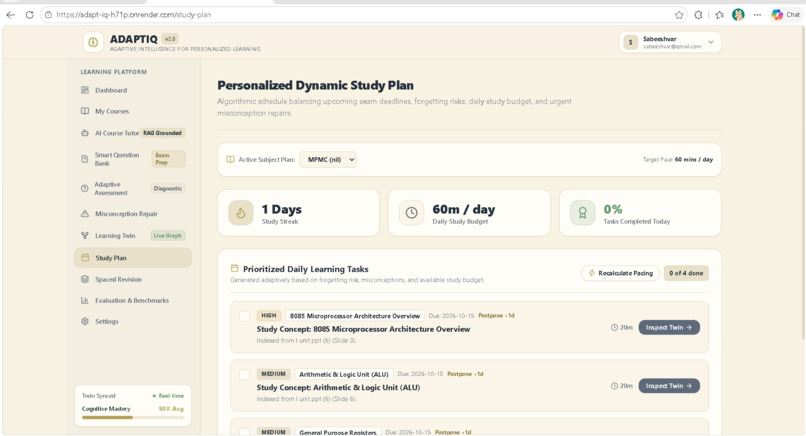Click the Tasks Completed award icon
The image size is (806, 436).
[x=582, y=213]
